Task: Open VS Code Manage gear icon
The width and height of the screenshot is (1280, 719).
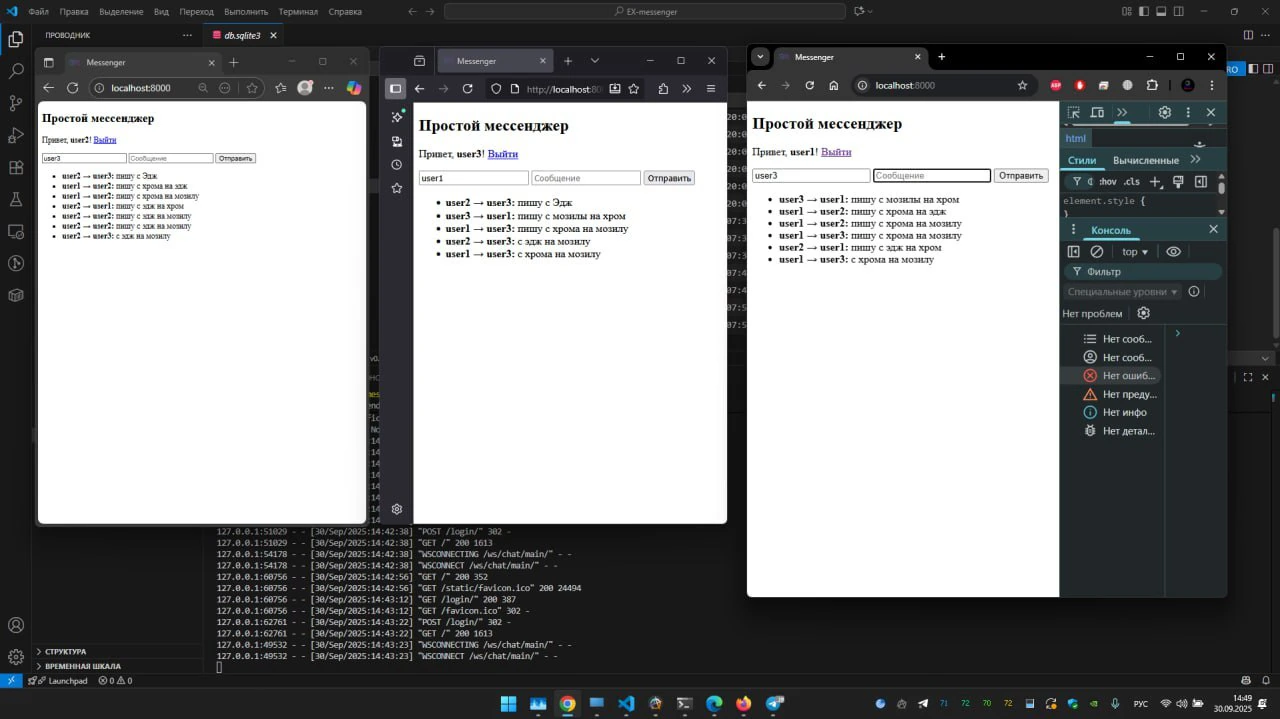Action: (16, 657)
